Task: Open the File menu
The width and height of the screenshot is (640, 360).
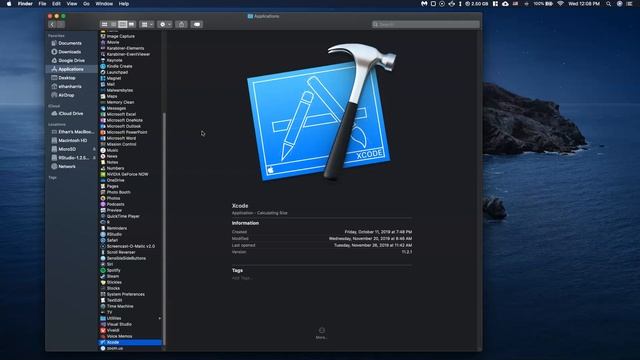Action: [x=42, y=4]
